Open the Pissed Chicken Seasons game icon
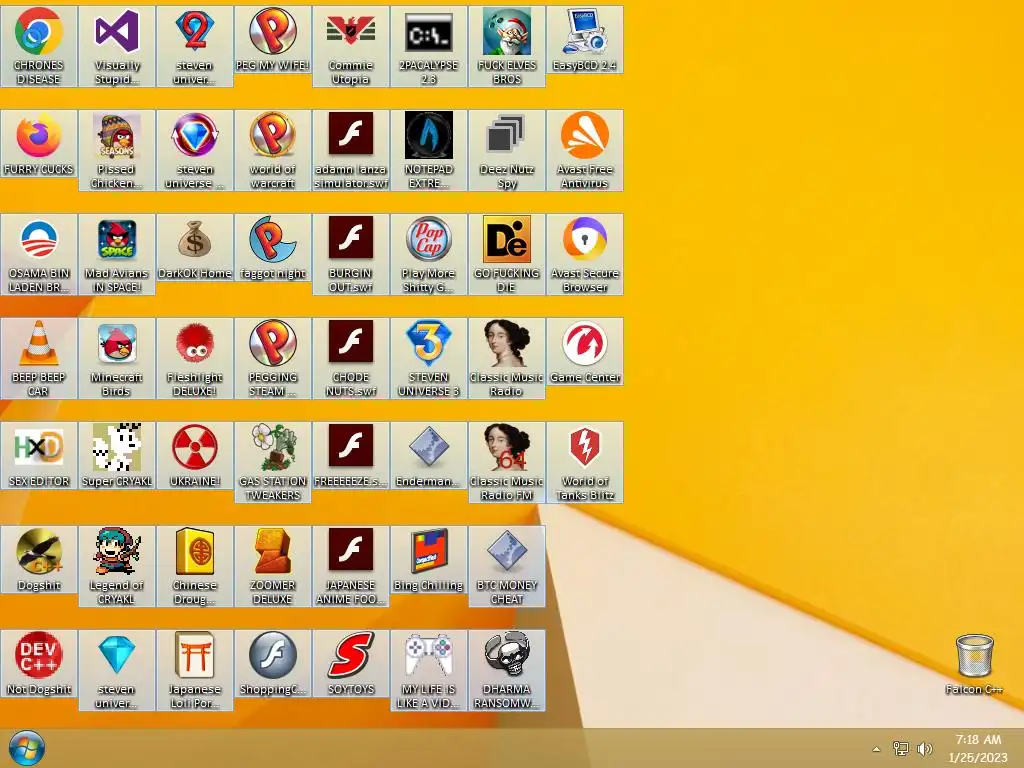This screenshot has height=768, width=1024. click(x=117, y=150)
